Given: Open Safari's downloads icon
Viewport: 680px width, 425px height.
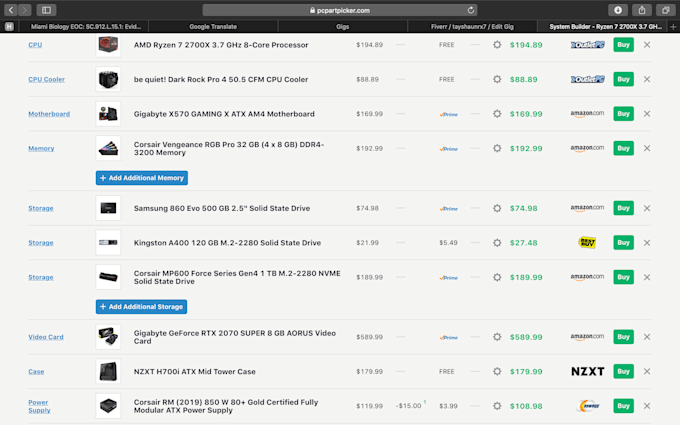Looking at the screenshot, I should click(617, 10).
